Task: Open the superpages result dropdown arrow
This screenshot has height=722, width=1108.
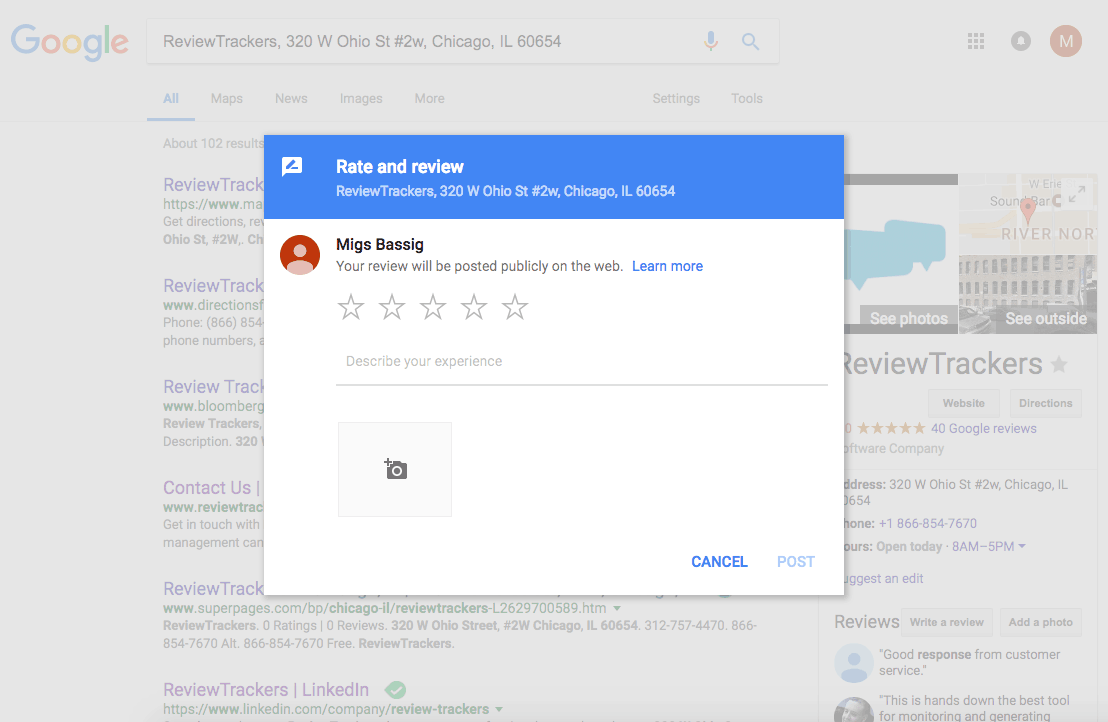Action: pyautogui.click(x=617, y=608)
